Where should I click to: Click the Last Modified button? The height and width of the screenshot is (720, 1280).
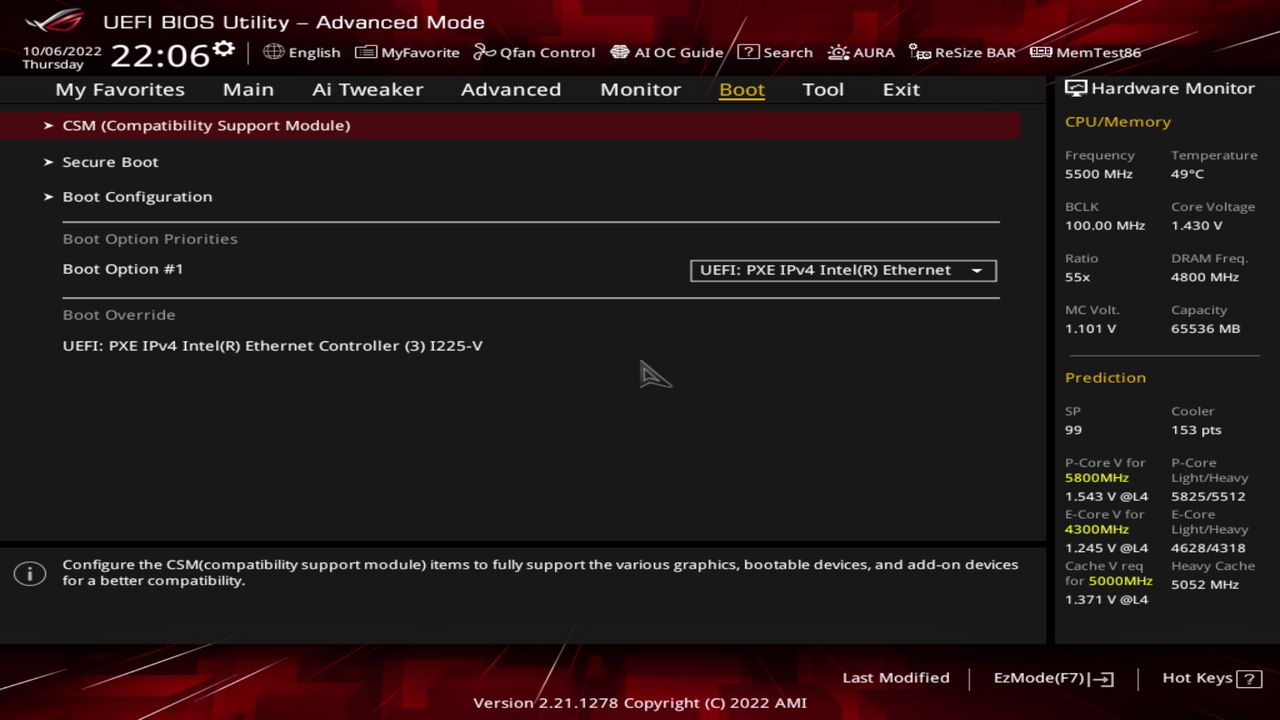click(896, 678)
